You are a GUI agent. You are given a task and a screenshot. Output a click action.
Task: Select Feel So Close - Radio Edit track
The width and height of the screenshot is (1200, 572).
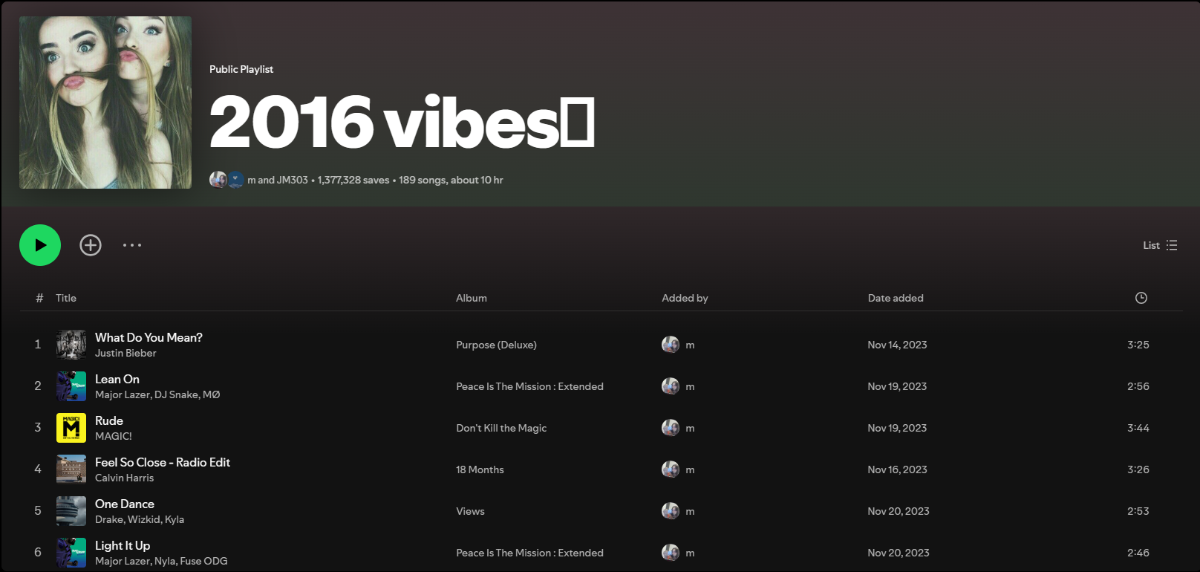(163, 462)
